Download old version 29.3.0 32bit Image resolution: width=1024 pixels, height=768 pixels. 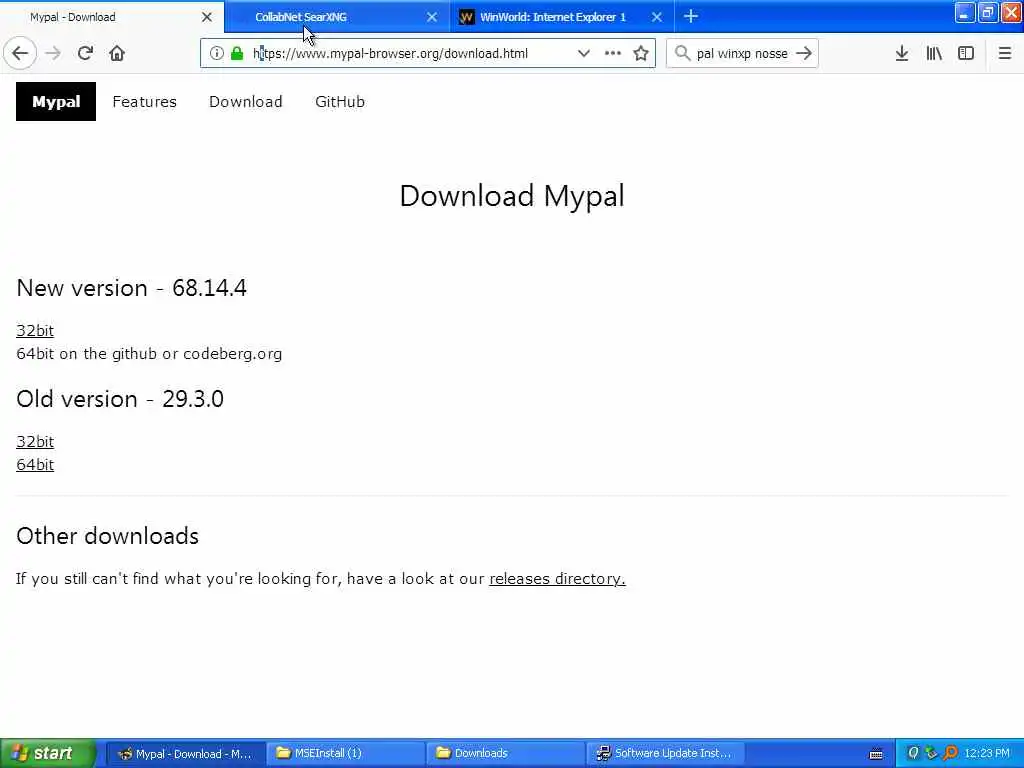tap(35, 441)
